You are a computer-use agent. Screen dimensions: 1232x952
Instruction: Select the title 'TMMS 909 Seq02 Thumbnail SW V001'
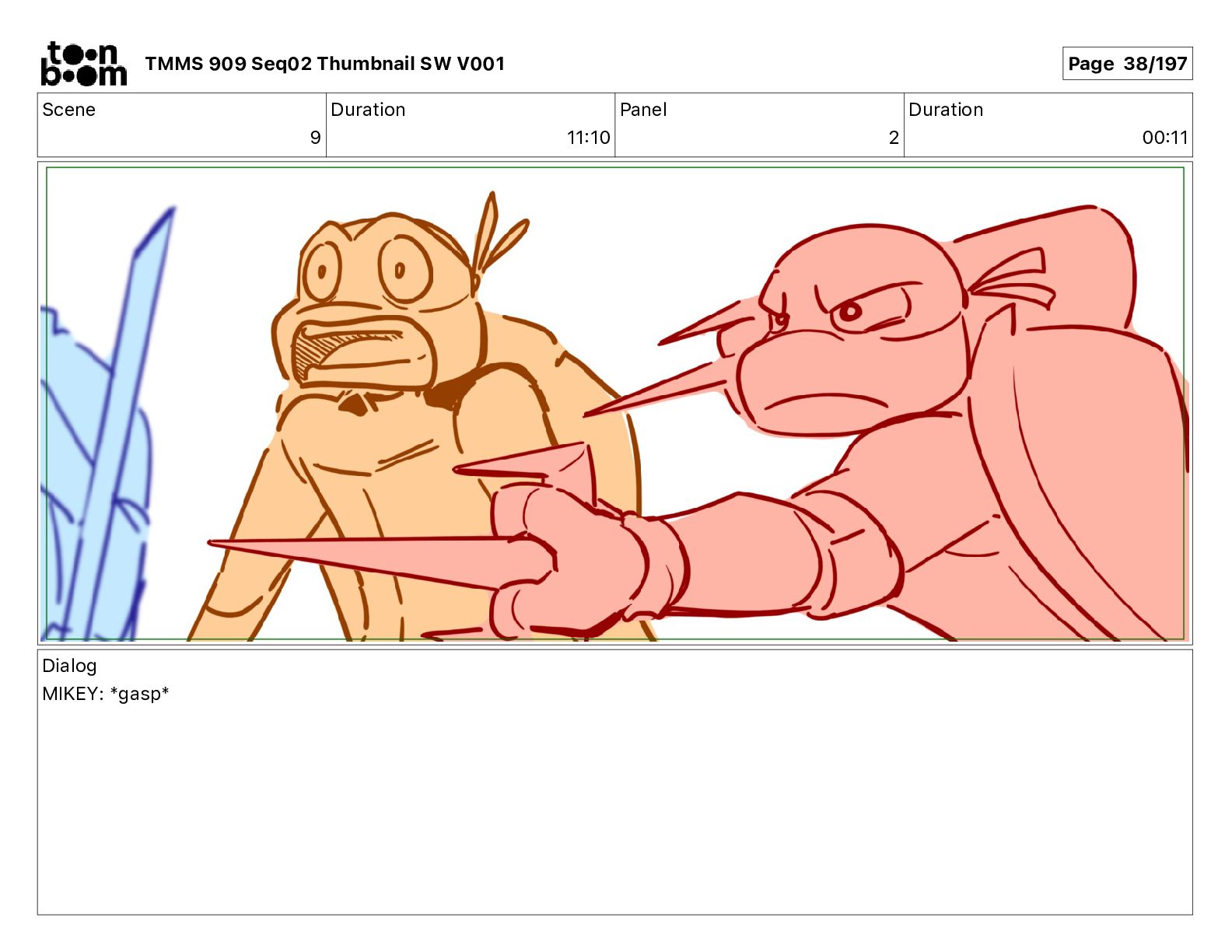(x=324, y=64)
